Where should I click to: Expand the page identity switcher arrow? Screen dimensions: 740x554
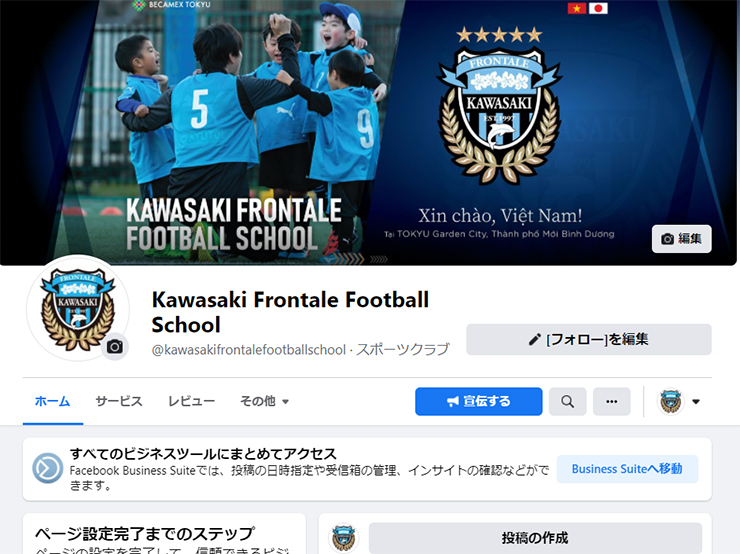pyautogui.click(x=696, y=402)
